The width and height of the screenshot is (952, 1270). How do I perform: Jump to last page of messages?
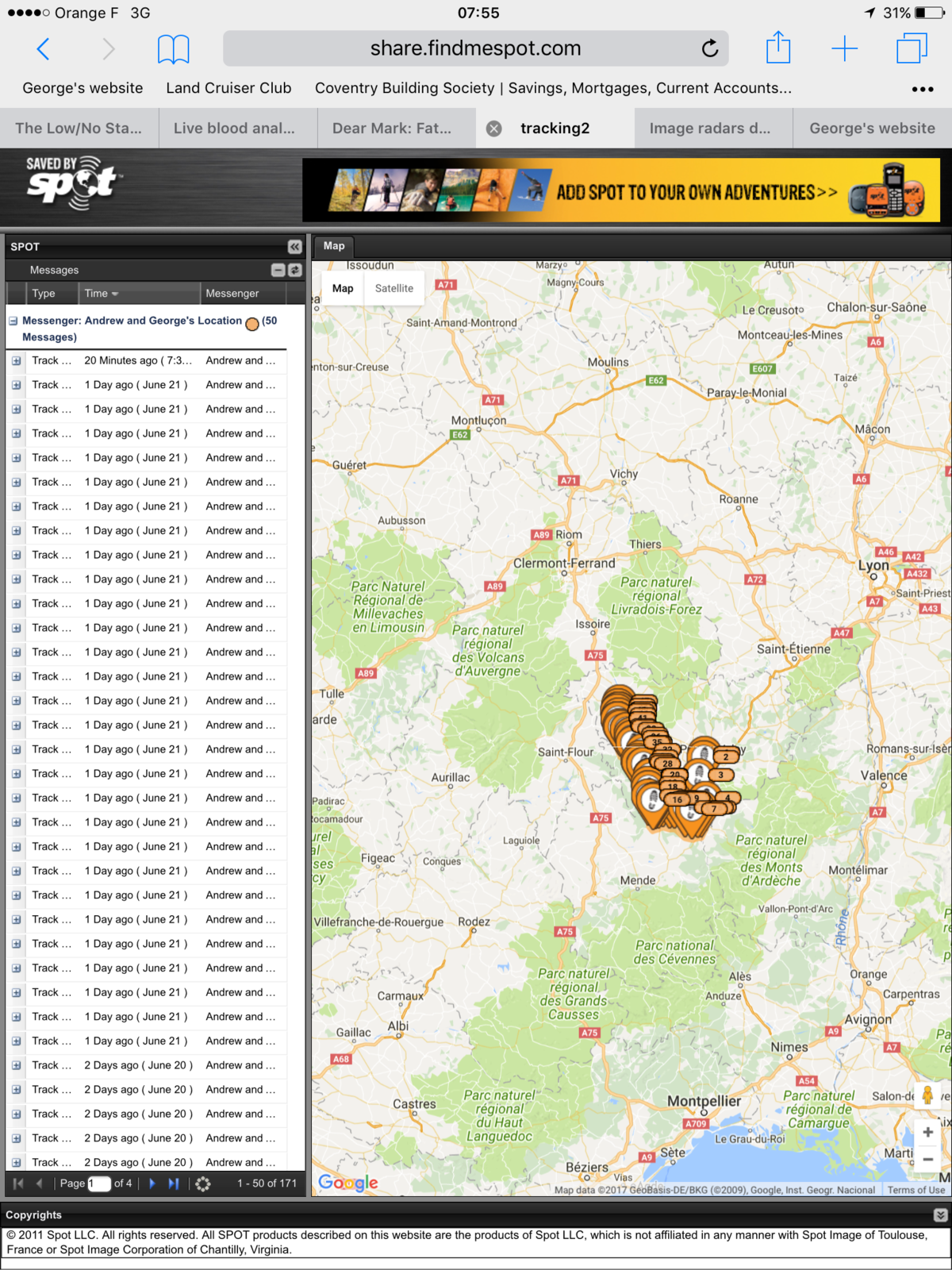click(174, 1183)
